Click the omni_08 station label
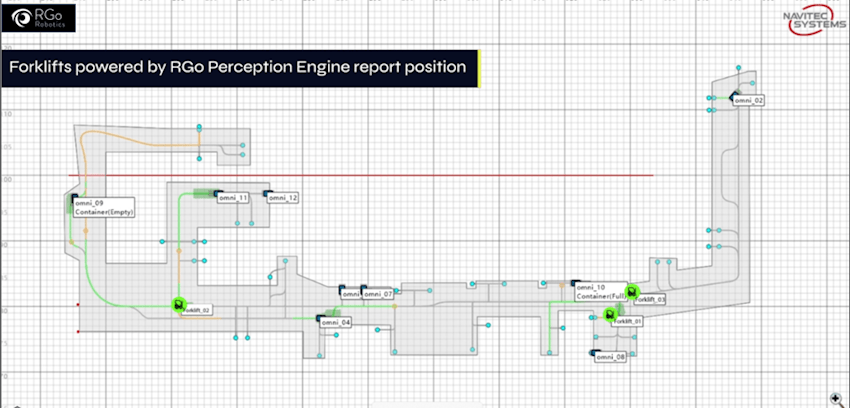The height and width of the screenshot is (408, 850). (x=610, y=356)
